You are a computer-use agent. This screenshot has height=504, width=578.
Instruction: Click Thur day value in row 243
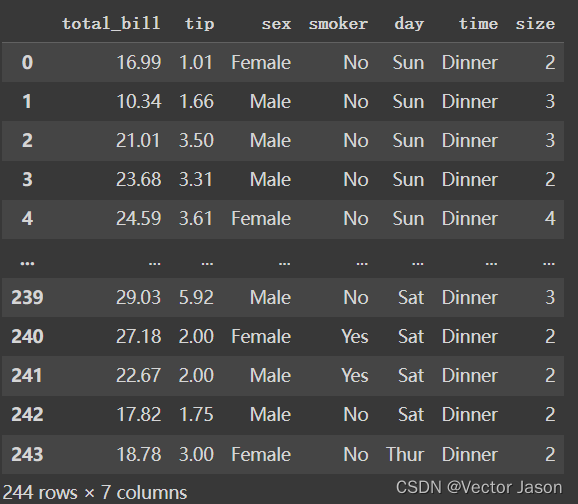pos(405,454)
